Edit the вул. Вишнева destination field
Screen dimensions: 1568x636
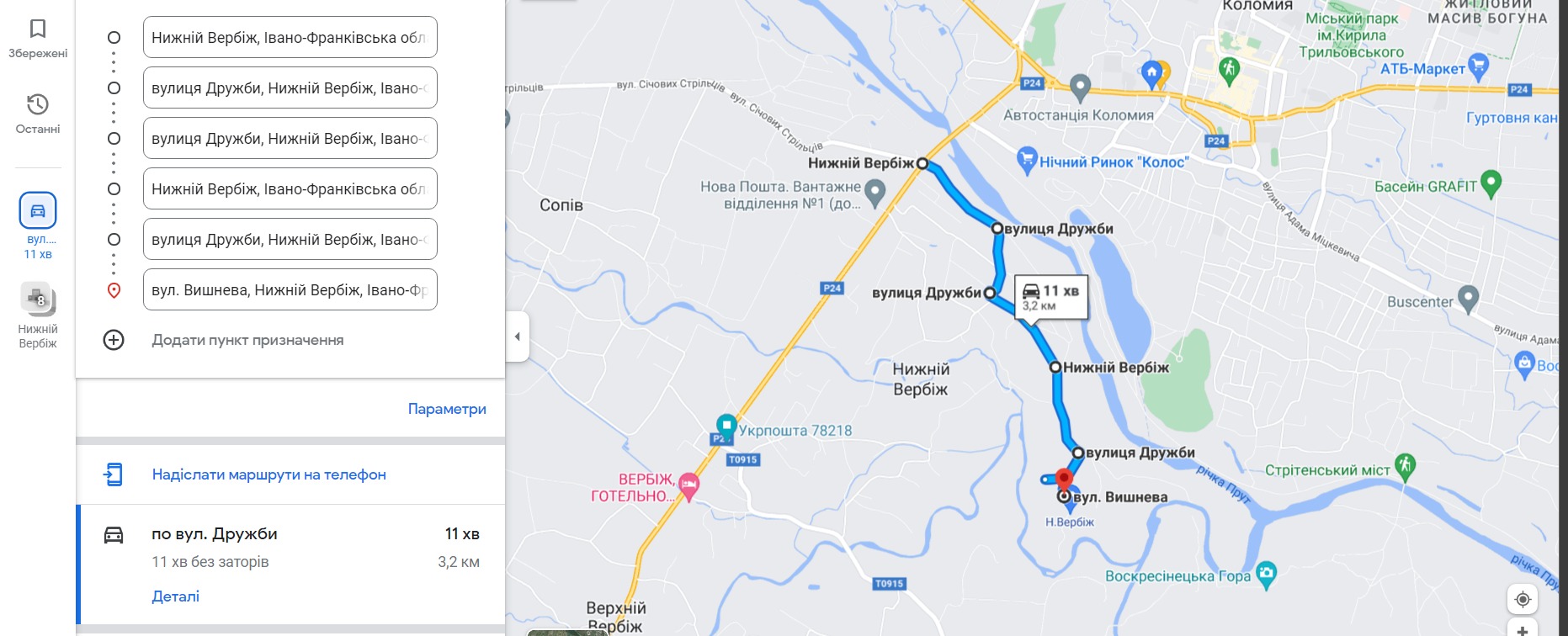click(x=290, y=289)
